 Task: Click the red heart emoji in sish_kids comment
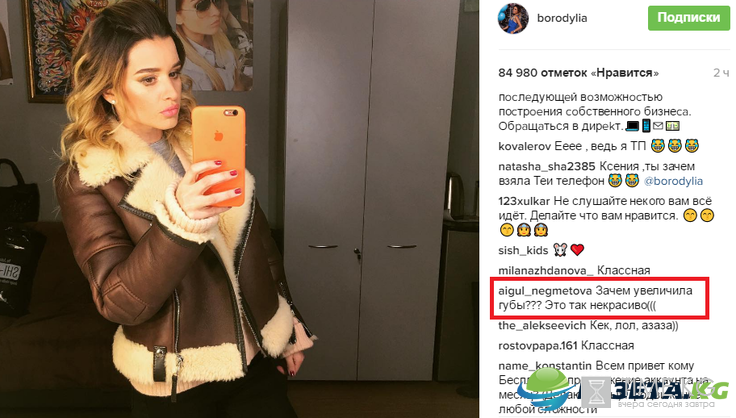click(x=577, y=250)
